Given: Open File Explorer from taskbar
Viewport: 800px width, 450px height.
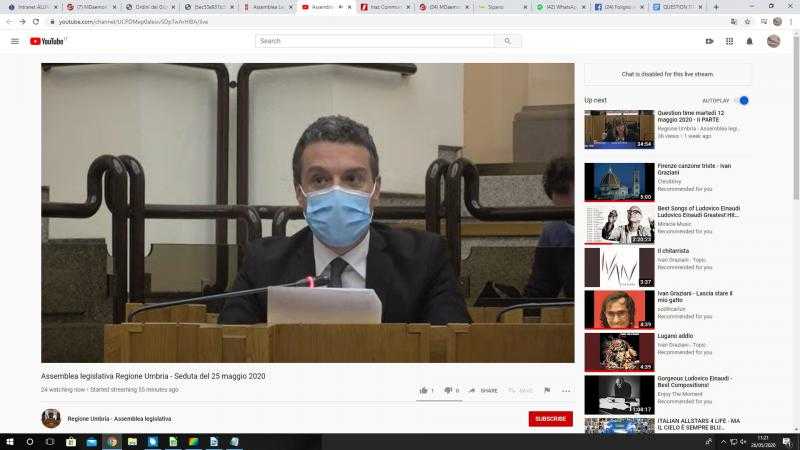Looking at the screenshot, I should point(132,442).
